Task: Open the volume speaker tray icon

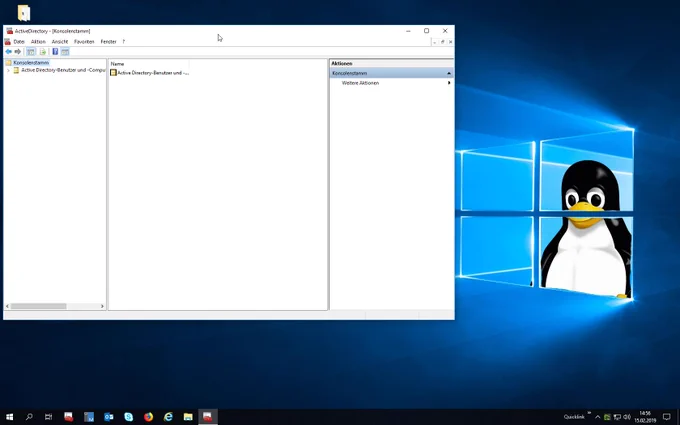Action: (x=627, y=417)
